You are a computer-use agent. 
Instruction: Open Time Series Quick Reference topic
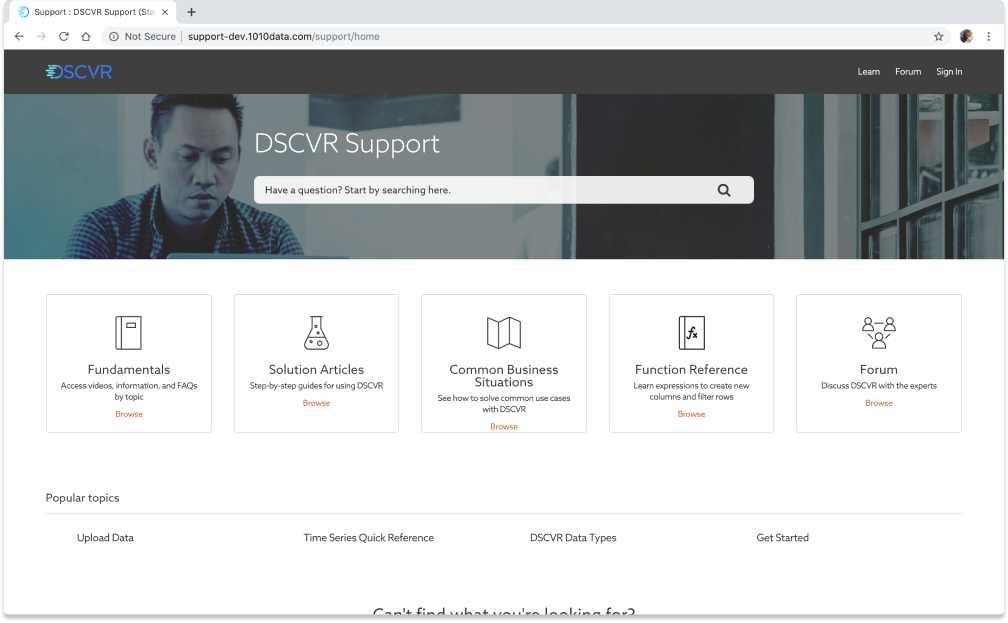368,538
